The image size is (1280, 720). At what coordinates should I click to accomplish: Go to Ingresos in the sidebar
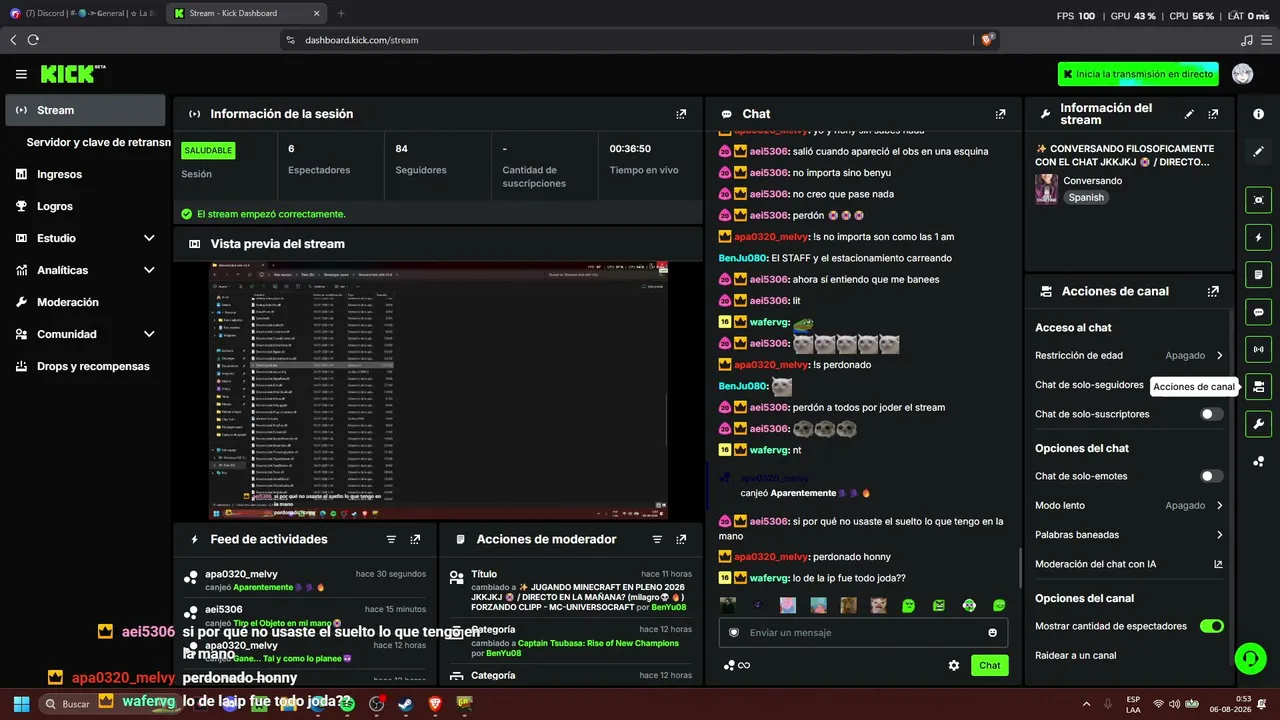click(84, 174)
